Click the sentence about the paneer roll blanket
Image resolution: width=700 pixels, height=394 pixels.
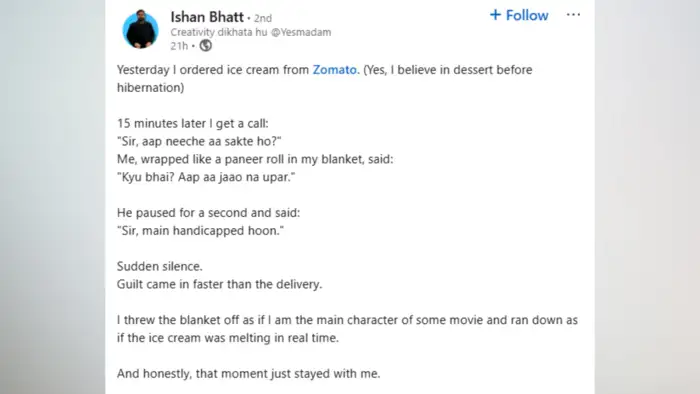(255, 159)
